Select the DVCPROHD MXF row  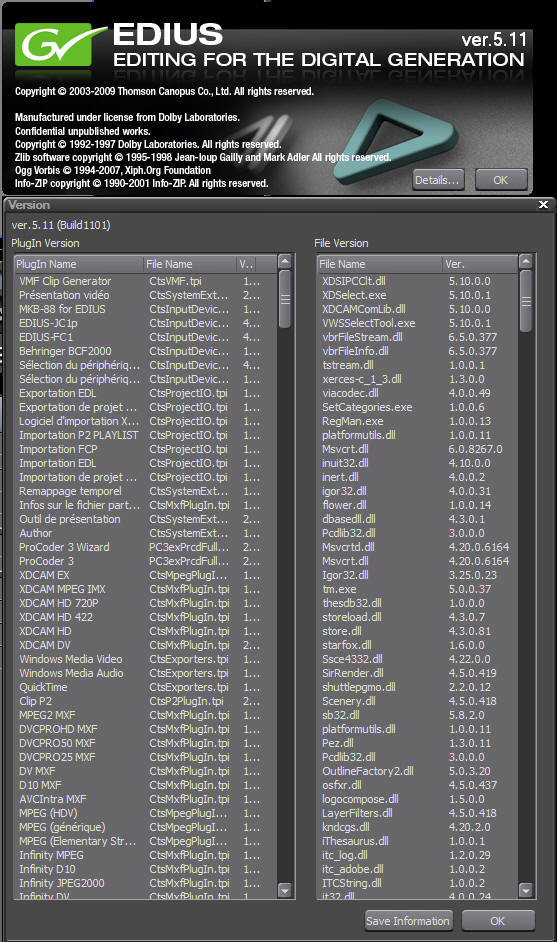(x=145, y=729)
